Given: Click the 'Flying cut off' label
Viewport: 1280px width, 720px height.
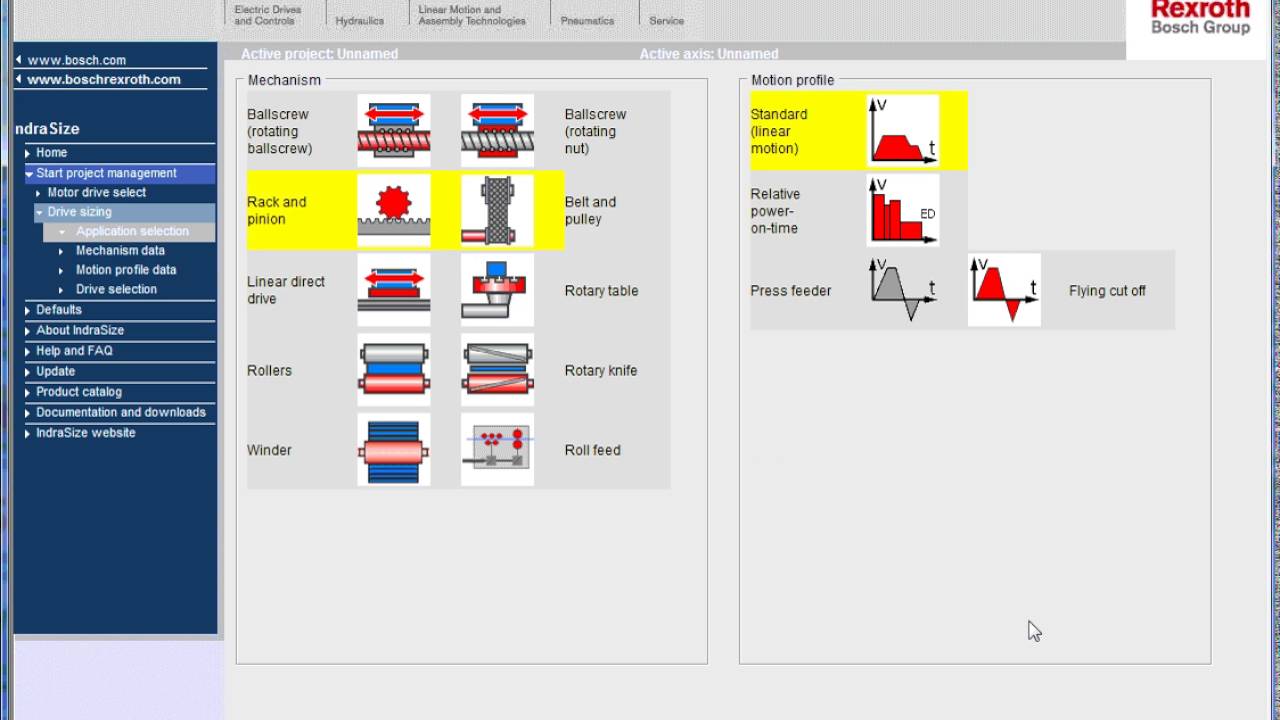Looking at the screenshot, I should pyautogui.click(x=1107, y=291).
